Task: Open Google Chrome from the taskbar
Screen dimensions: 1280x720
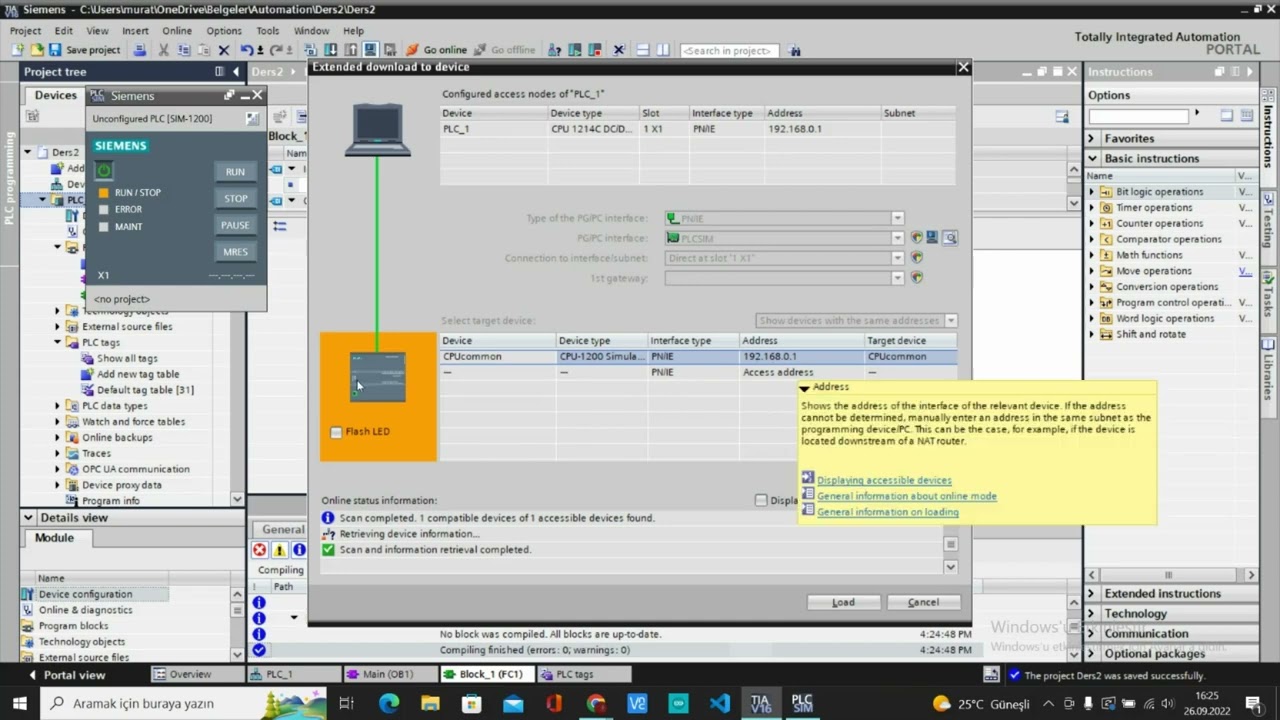Action: (x=596, y=703)
